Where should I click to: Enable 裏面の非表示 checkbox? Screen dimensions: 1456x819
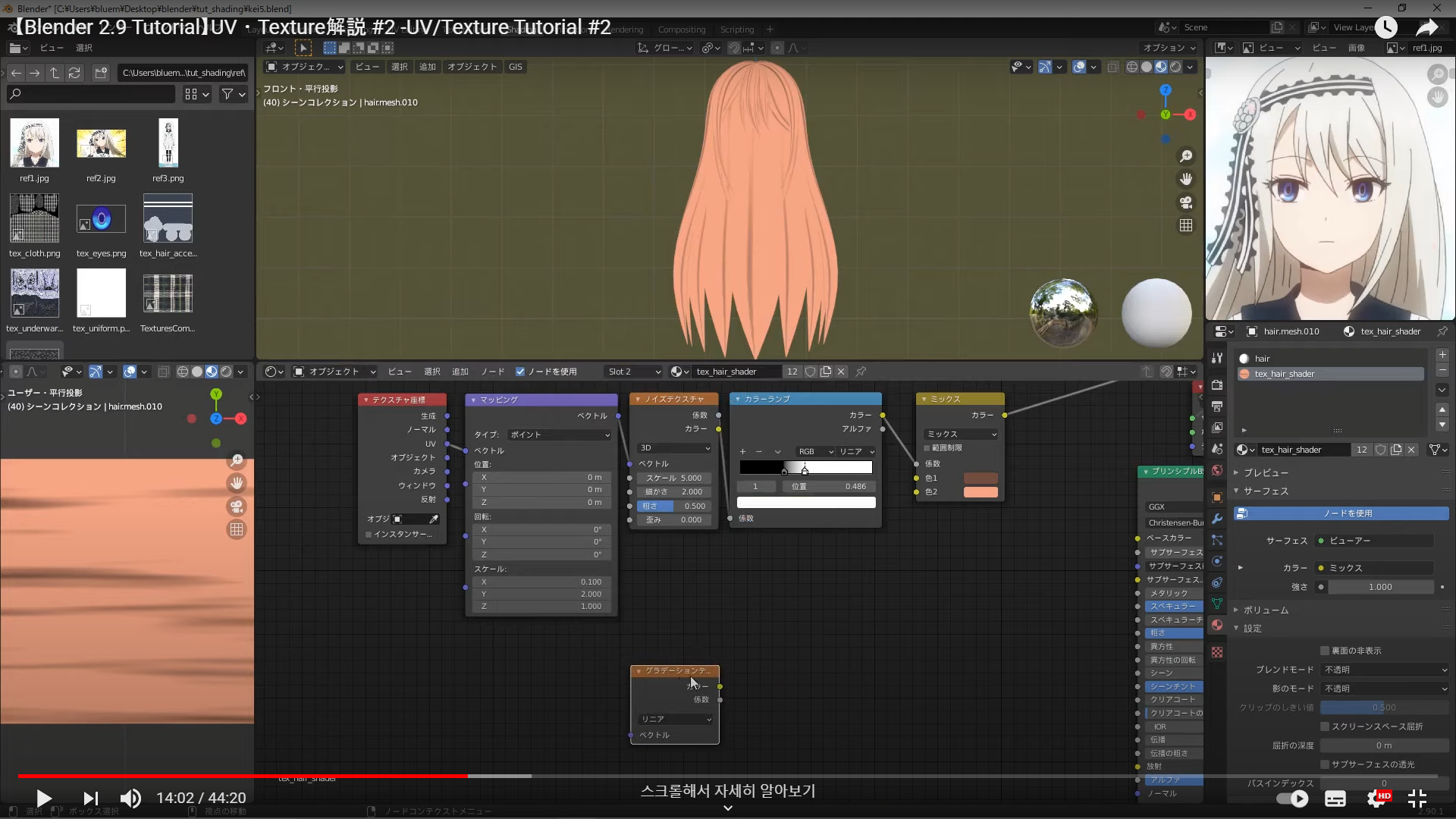point(1325,651)
